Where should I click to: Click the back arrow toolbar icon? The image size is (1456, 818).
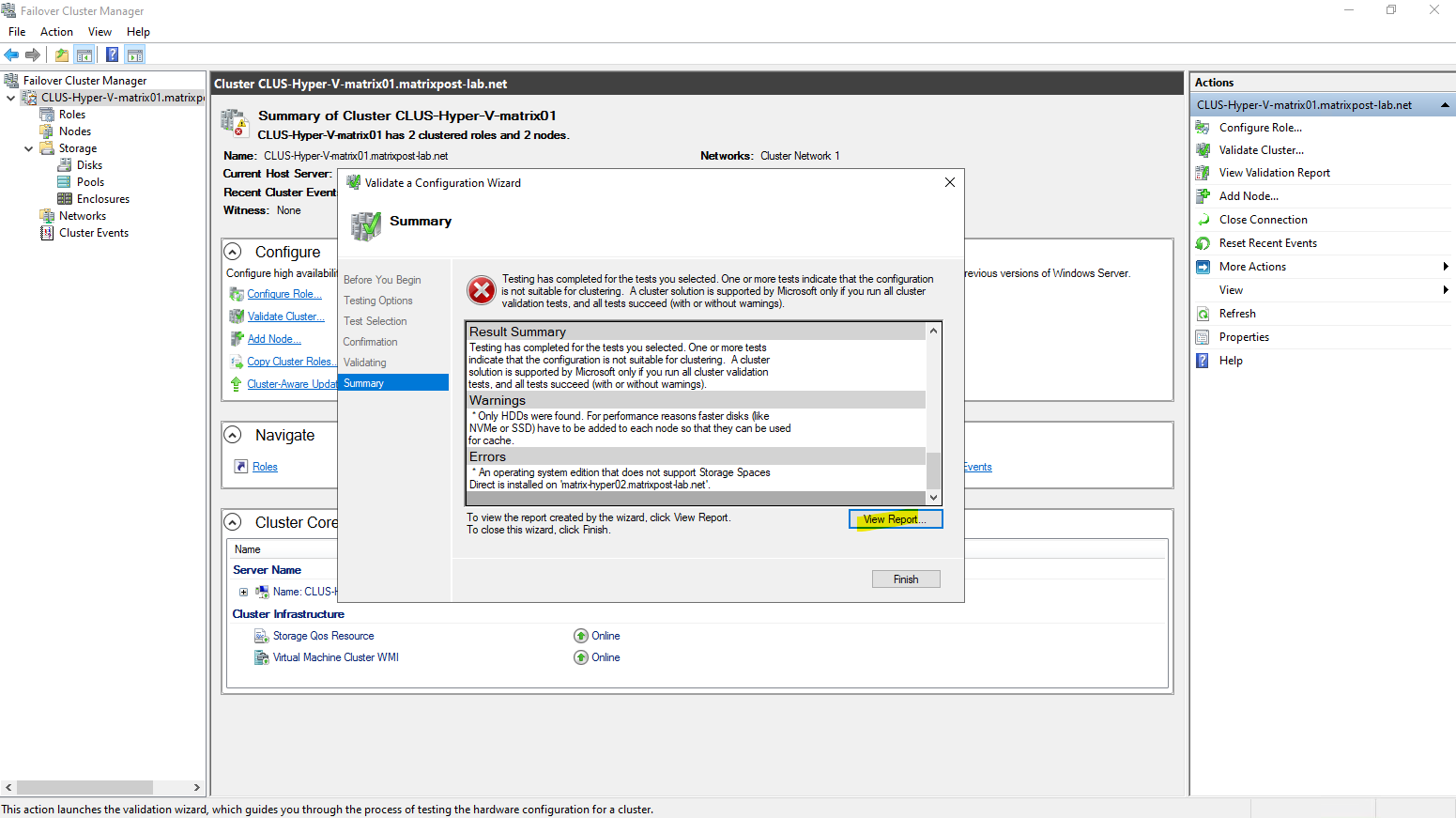pyautogui.click(x=11, y=55)
